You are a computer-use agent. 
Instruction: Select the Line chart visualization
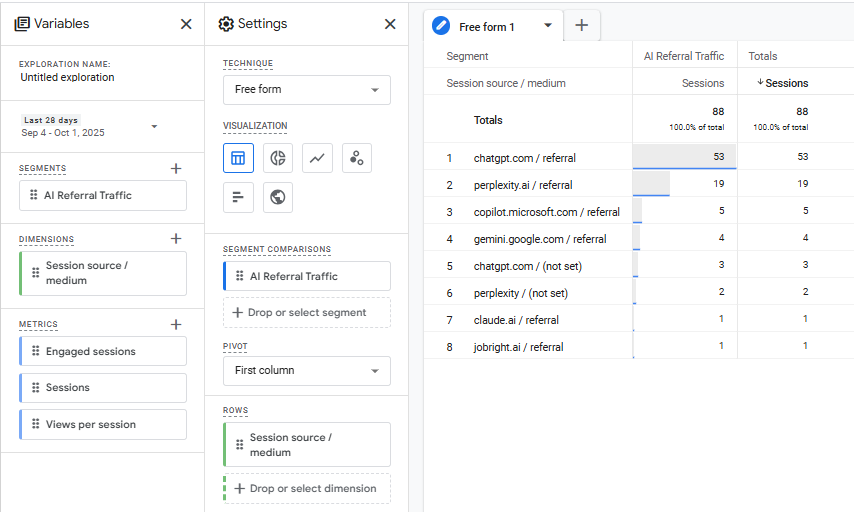[x=318, y=158]
